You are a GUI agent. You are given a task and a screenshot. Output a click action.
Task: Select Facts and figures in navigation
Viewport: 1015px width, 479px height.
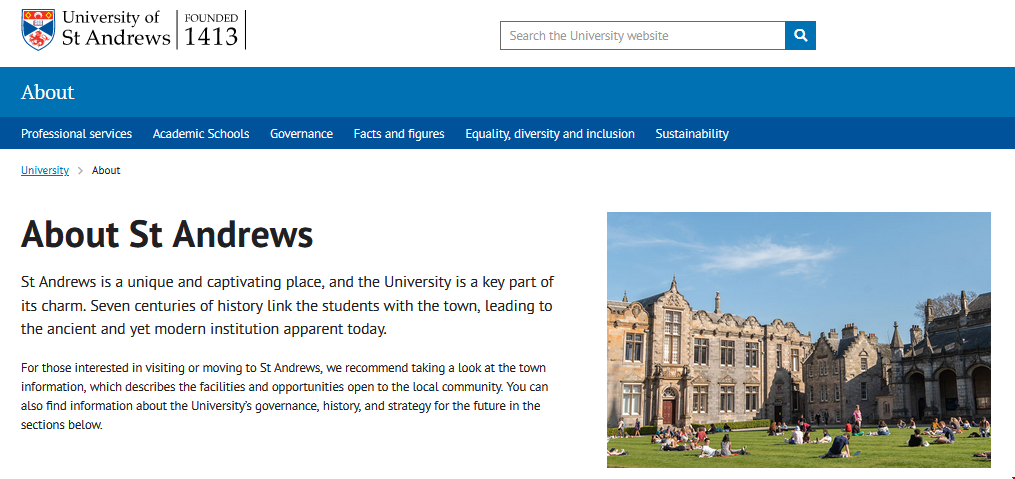(399, 134)
